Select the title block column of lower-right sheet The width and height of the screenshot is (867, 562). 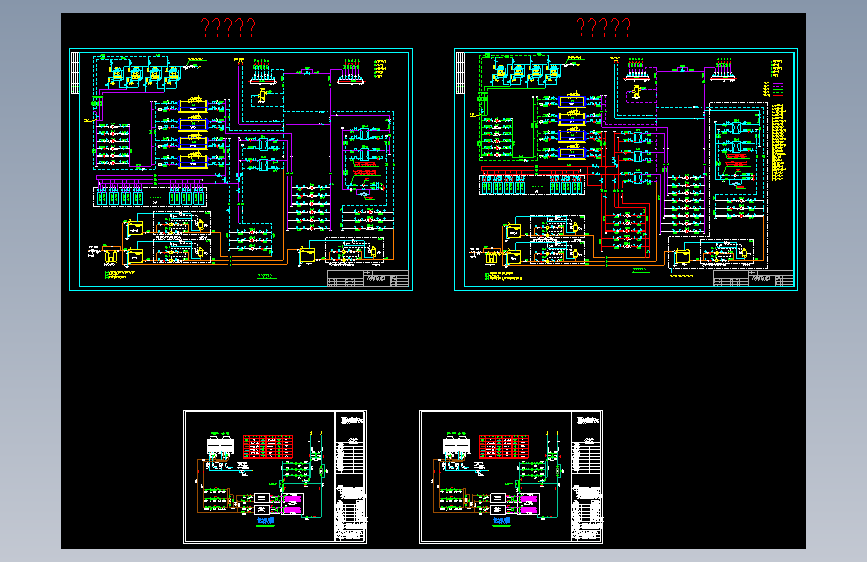click(586, 477)
